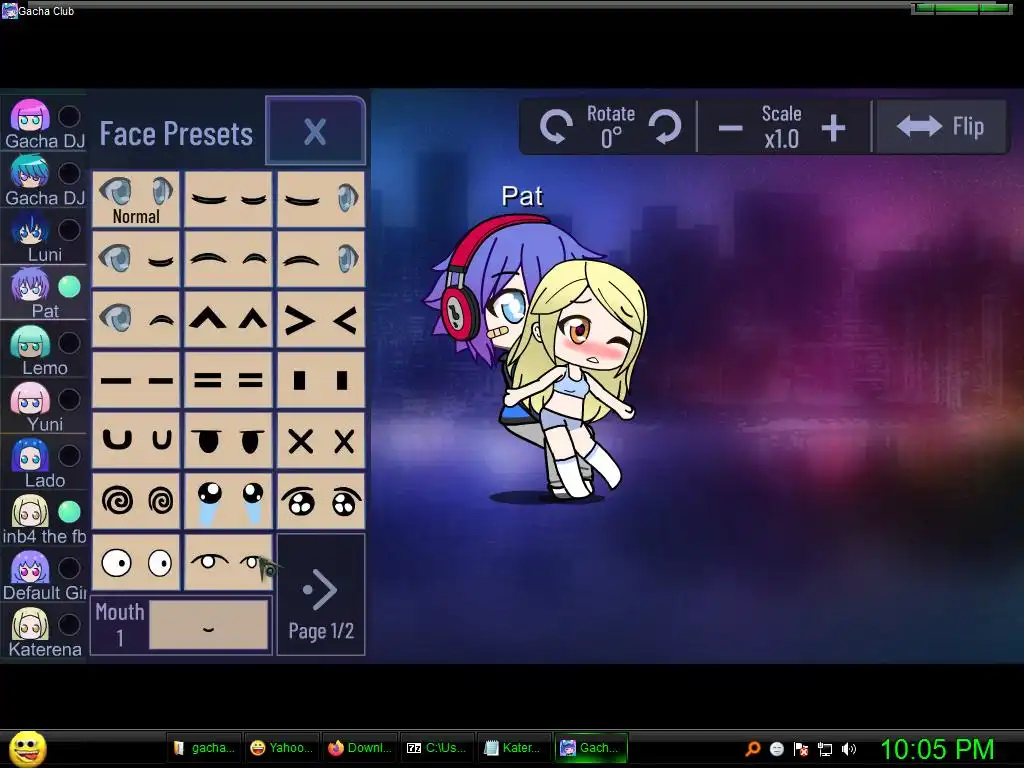
Task: Close the Face Presets panel
Action: click(315, 131)
